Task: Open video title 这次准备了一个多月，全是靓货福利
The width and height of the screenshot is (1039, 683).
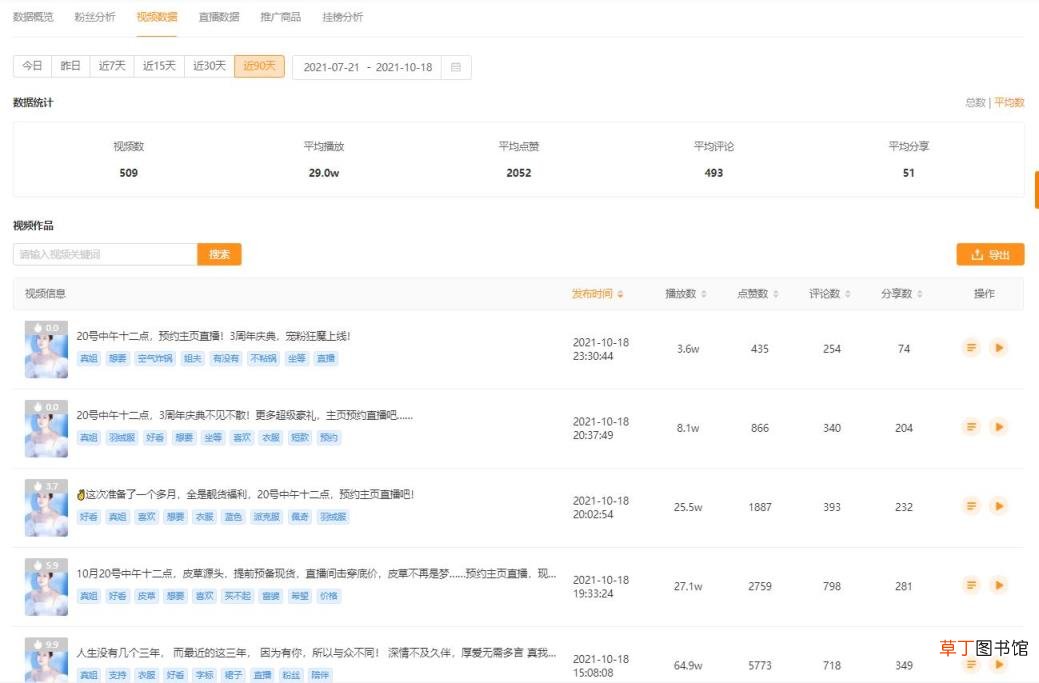Action: [245, 494]
